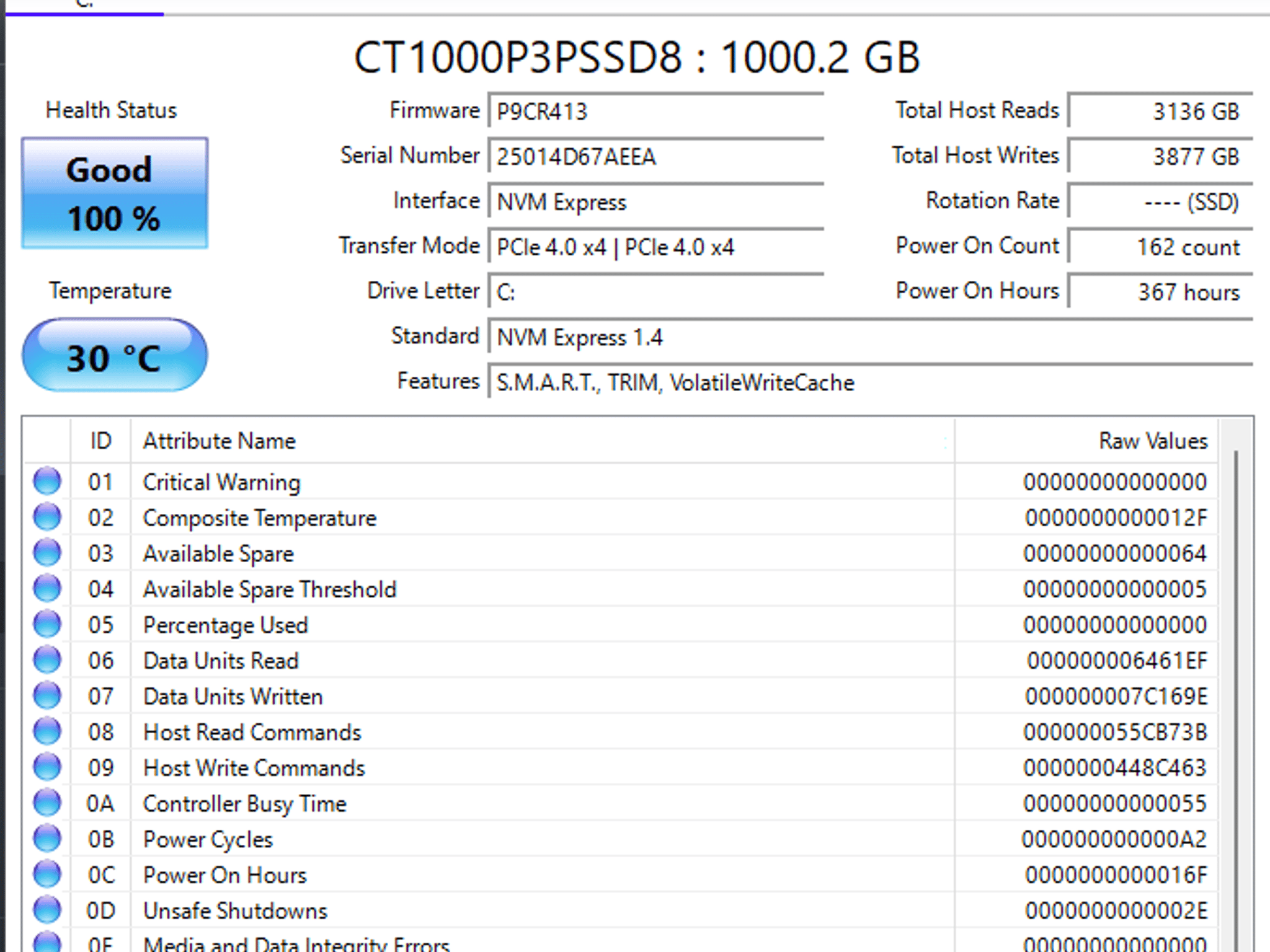Click raw value 000000055CB73B
This screenshot has height=952, width=1270.
[x=1115, y=733]
